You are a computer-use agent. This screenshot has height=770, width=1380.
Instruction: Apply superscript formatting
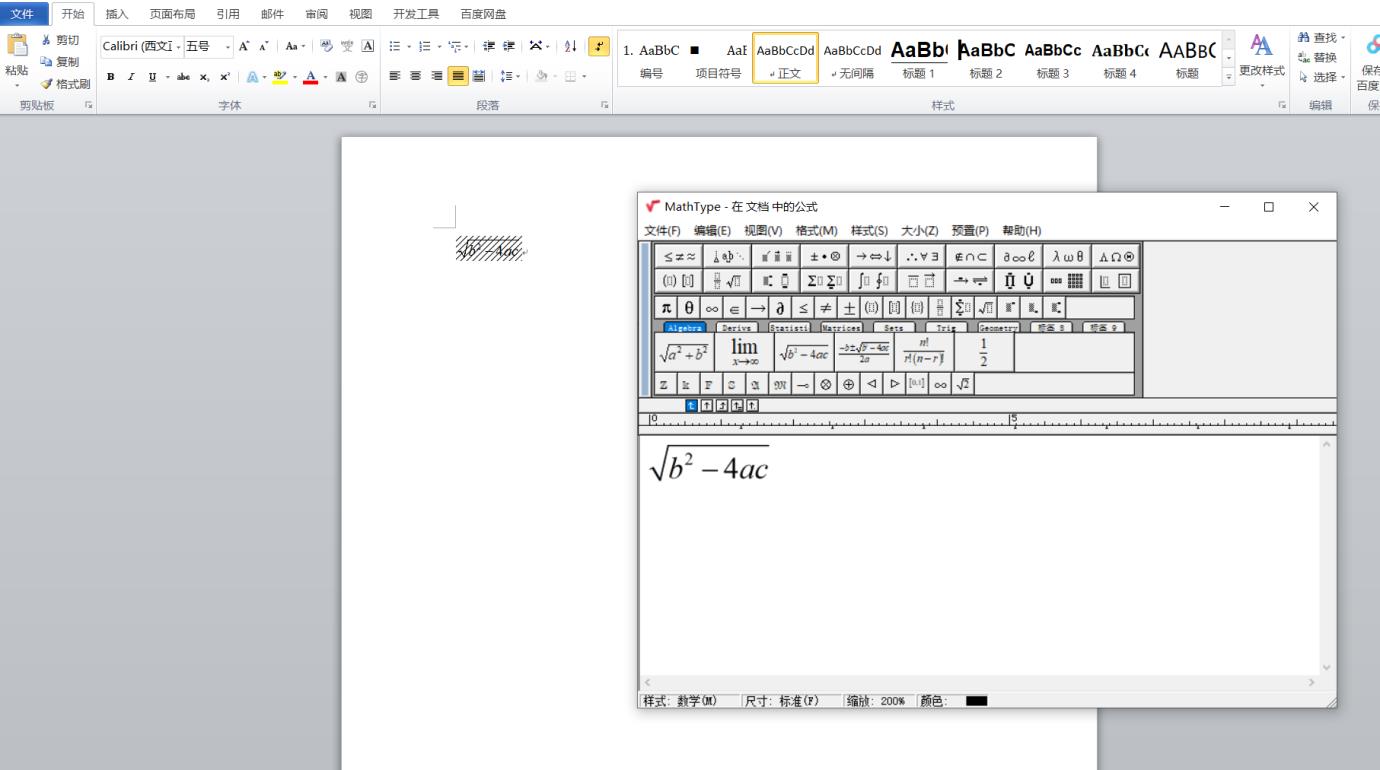(x=223, y=77)
